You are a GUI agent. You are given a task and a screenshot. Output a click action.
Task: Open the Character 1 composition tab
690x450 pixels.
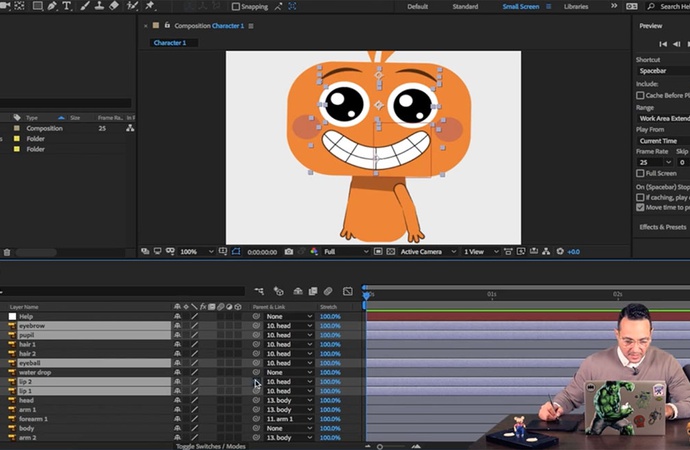point(209,26)
